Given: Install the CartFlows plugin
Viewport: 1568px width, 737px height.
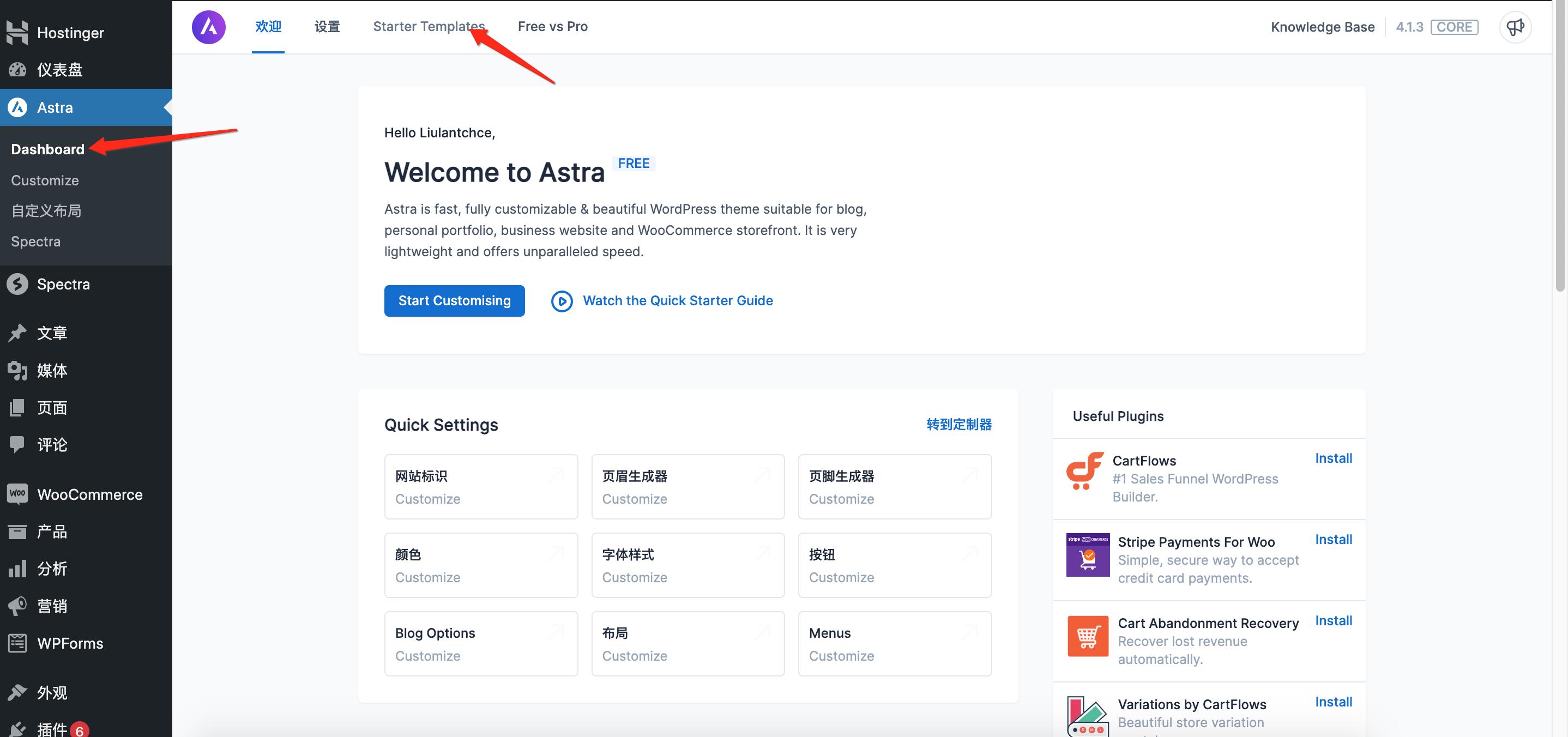Looking at the screenshot, I should click(1333, 458).
